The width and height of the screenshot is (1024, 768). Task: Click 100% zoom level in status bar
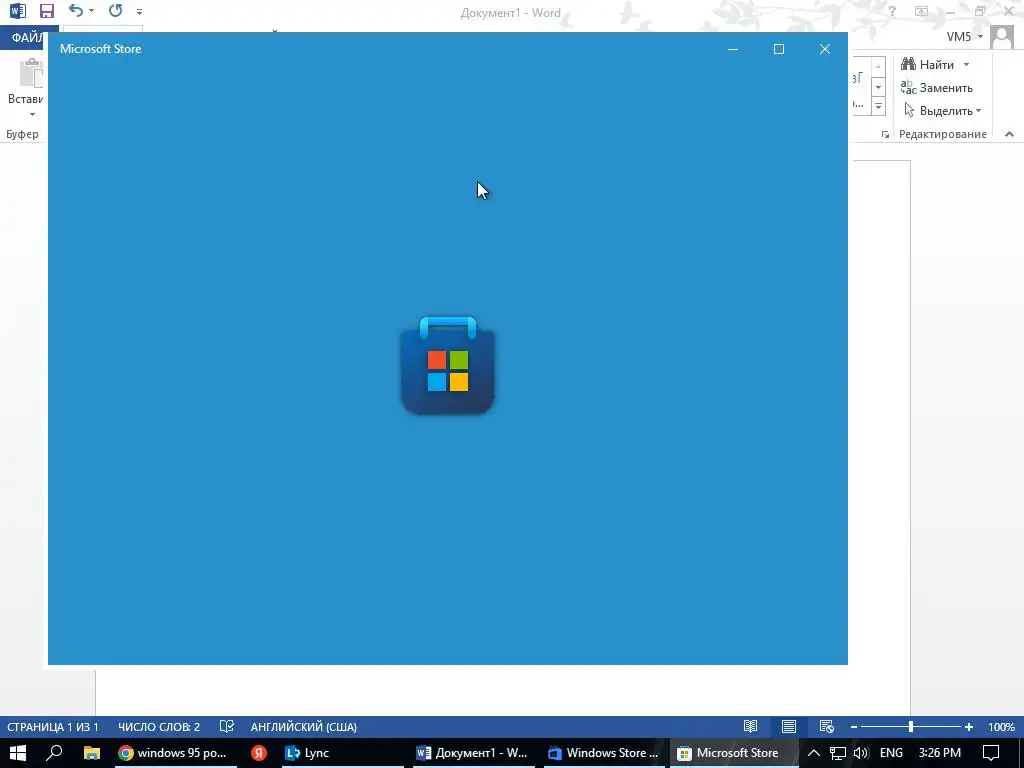coord(1001,727)
